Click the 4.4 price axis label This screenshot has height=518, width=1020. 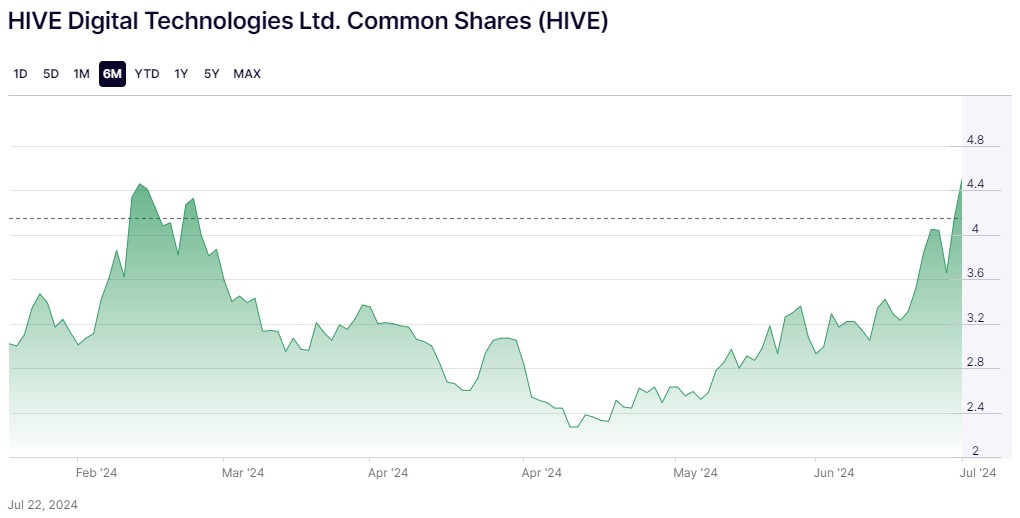coord(975,185)
